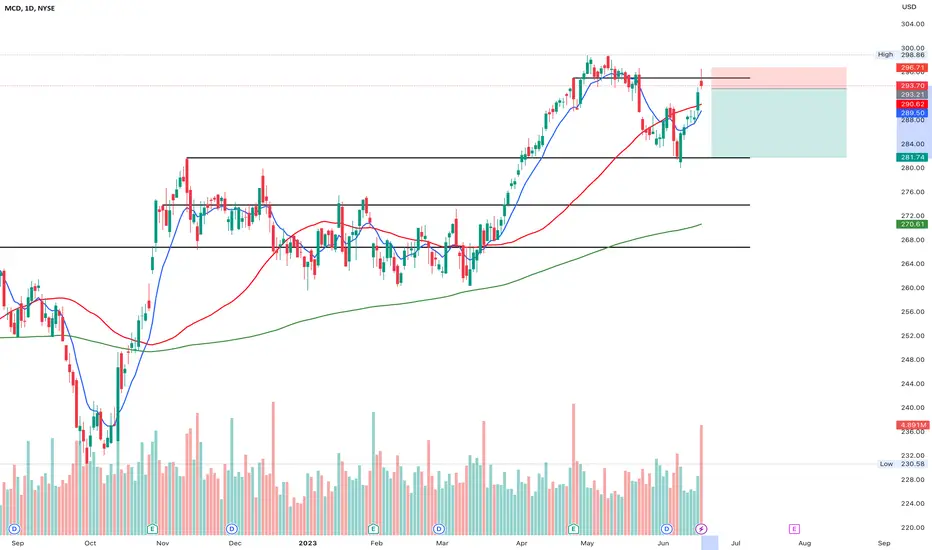
Task: Click the Low 230.58 price label
Action: tap(902, 464)
